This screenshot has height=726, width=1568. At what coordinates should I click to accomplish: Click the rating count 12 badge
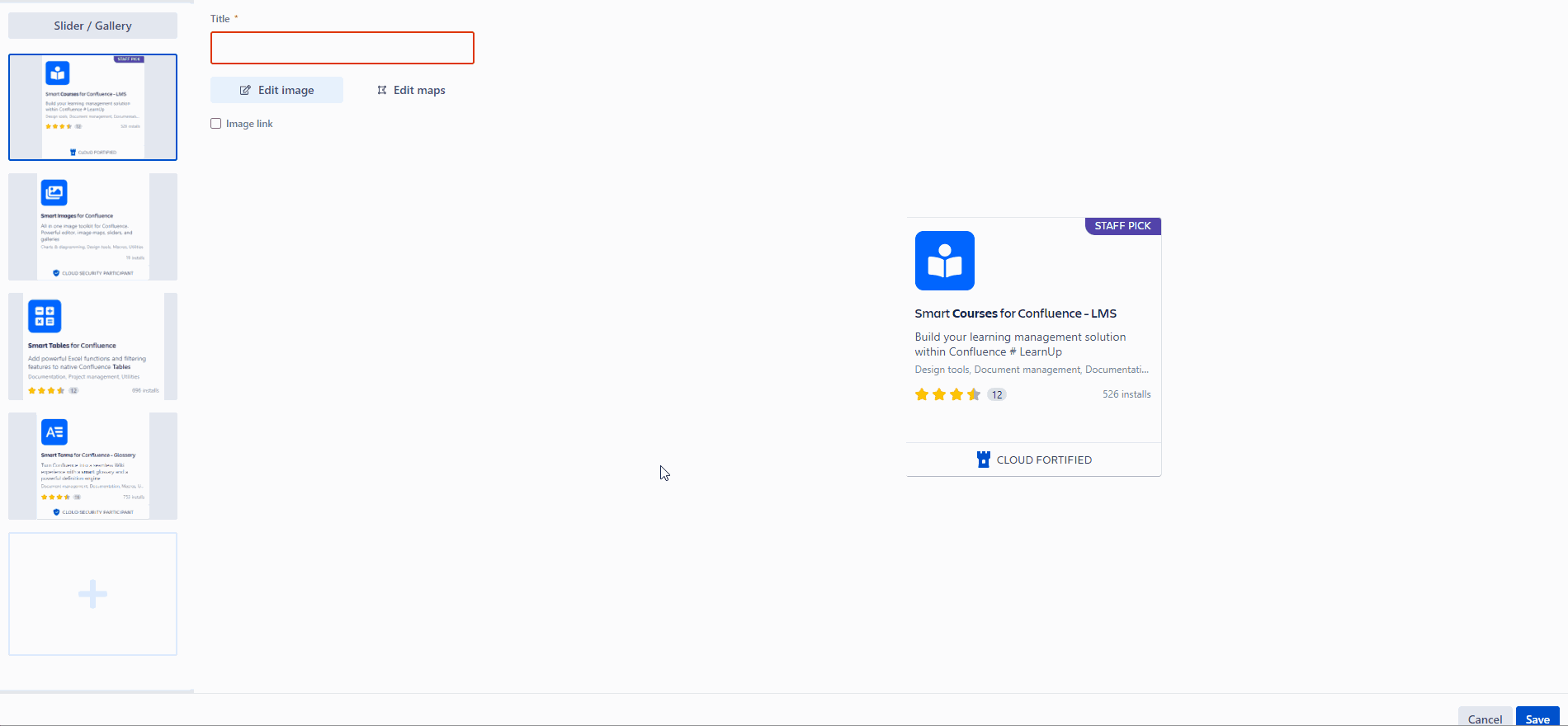(x=997, y=394)
